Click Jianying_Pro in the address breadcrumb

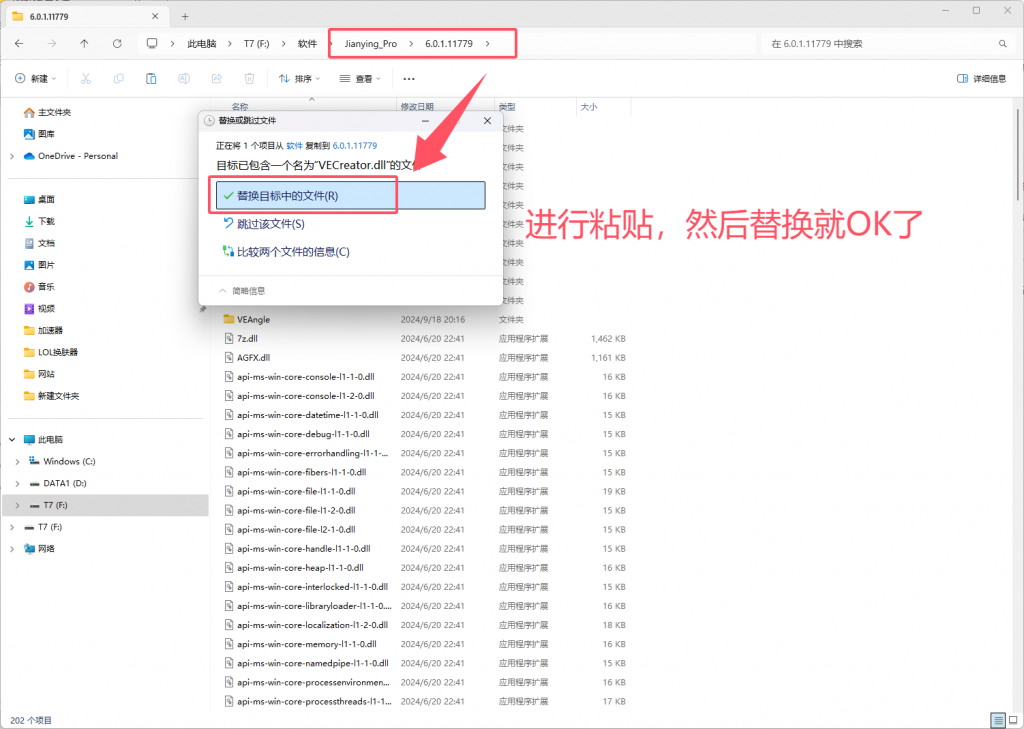[x=370, y=44]
